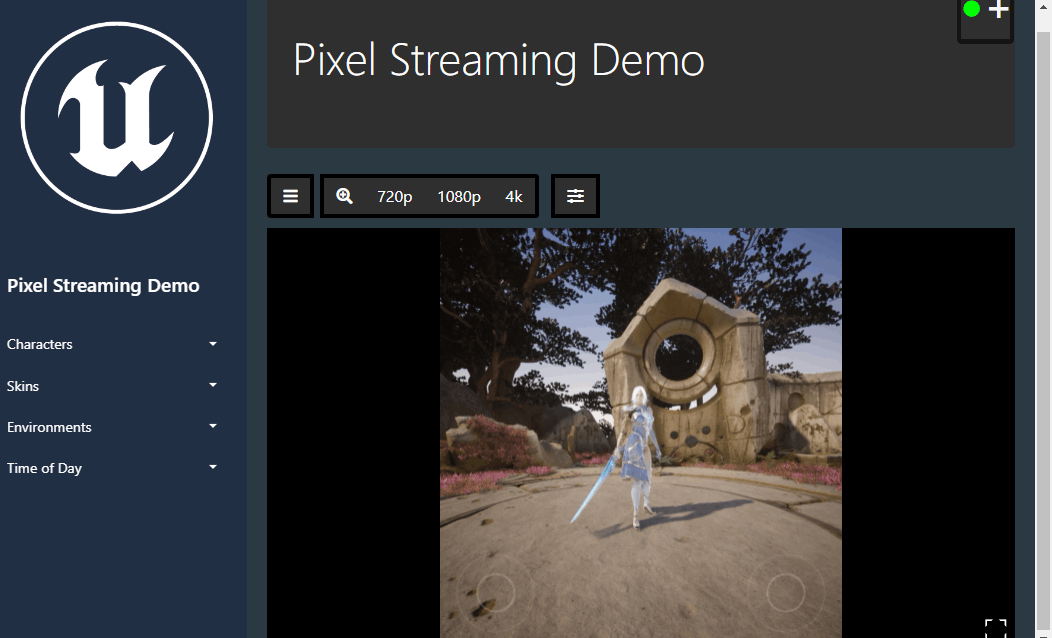Click the sidebar Pixel Streaming Demo title
Image resolution: width=1052 pixels, height=638 pixels.
point(103,286)
